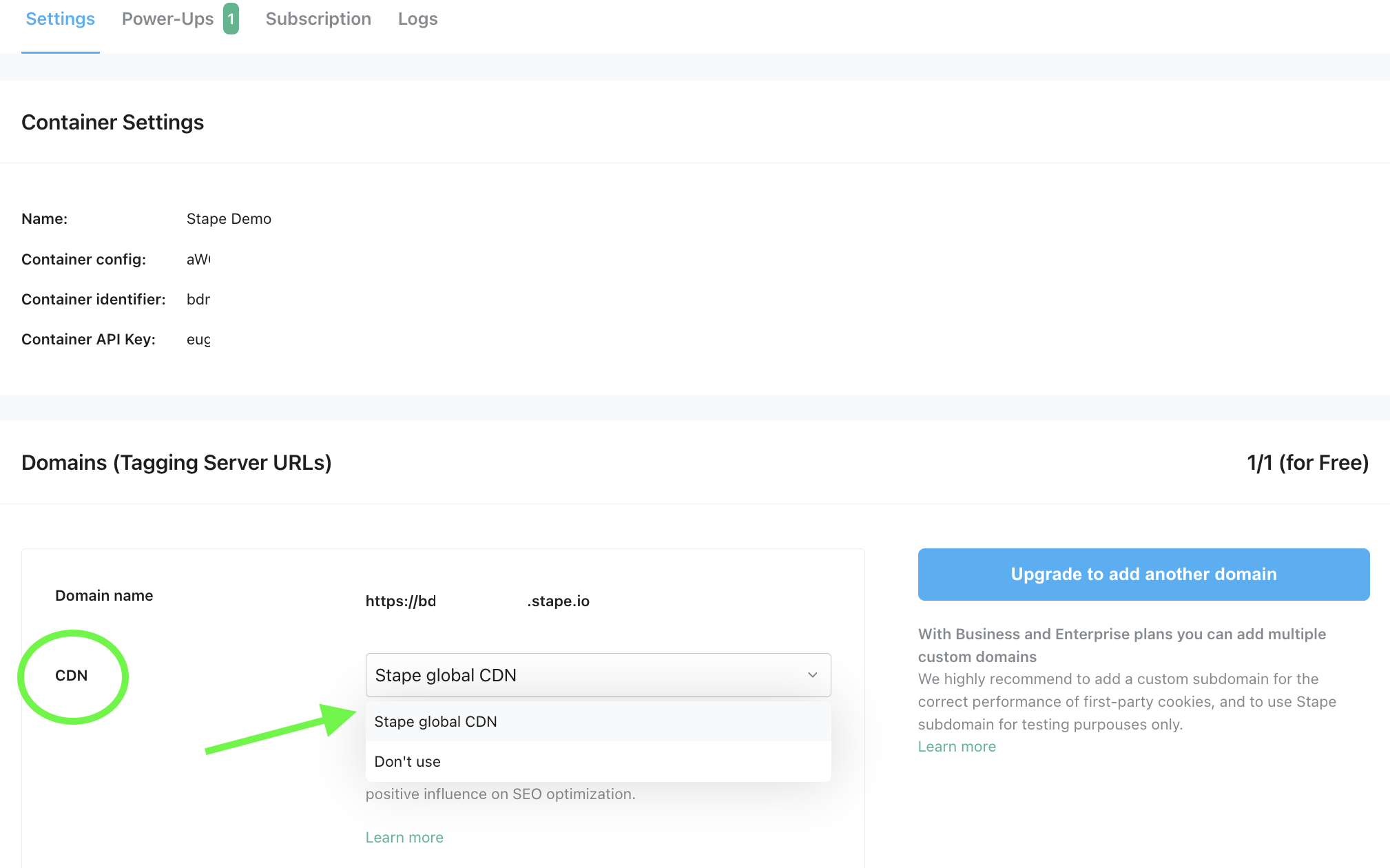Click the stape.io domain URL
Image resolution: width=1390 pixels, height=868 pixels.
(477, 601)
